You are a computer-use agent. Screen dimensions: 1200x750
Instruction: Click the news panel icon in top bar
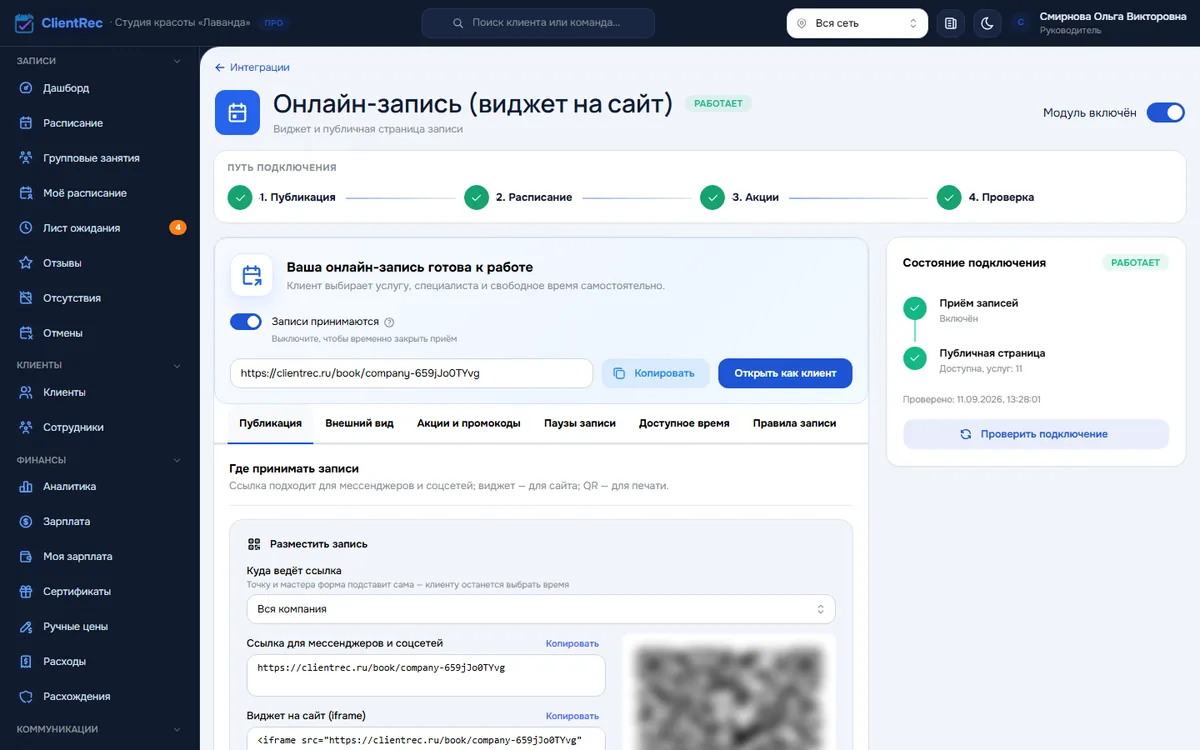click(950, 23)
